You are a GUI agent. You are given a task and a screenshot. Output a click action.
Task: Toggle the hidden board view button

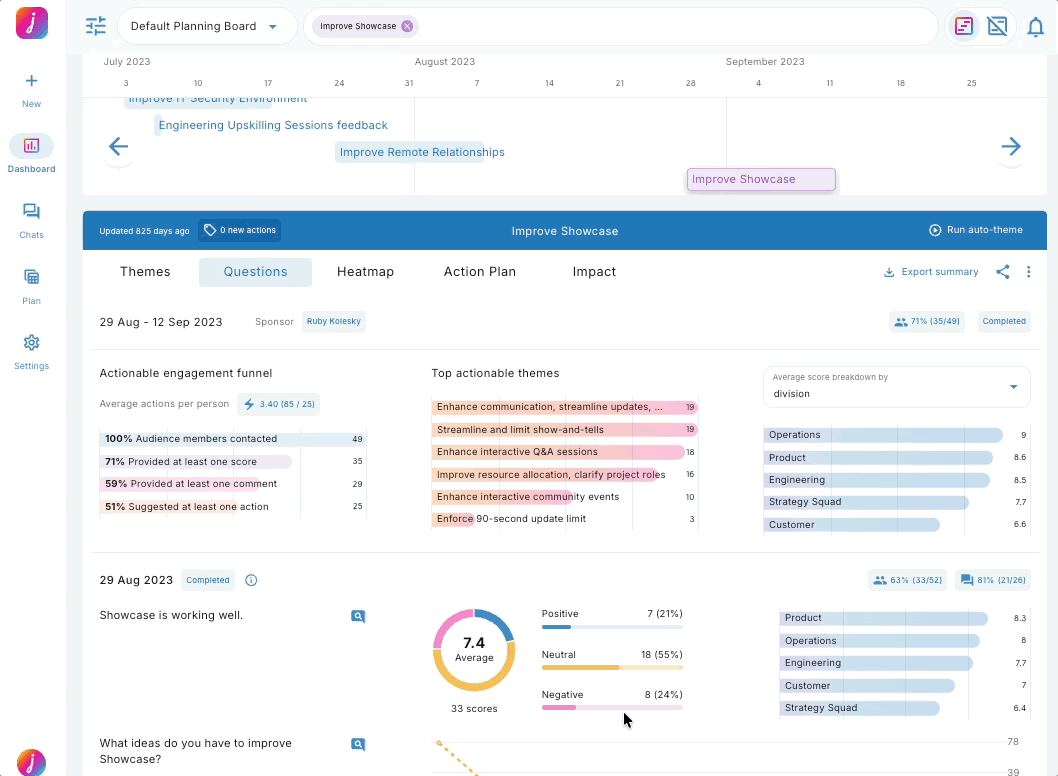pos(997,27)
